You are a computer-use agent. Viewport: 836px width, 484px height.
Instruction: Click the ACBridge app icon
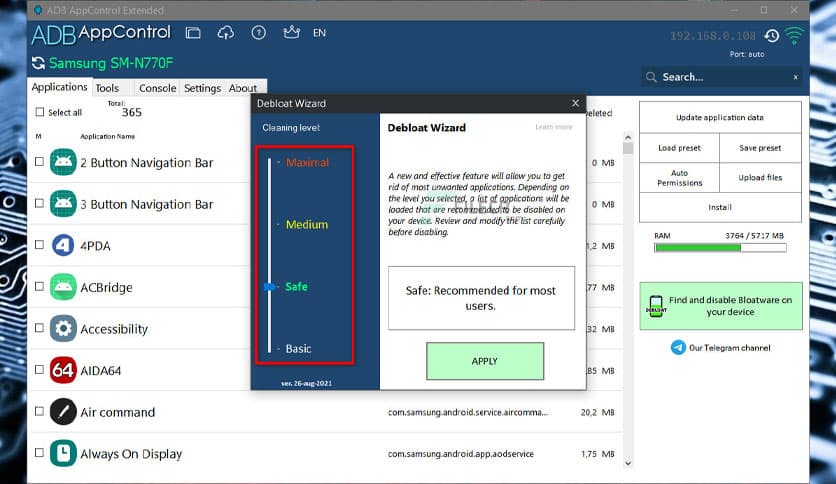(x=63, y=287)
